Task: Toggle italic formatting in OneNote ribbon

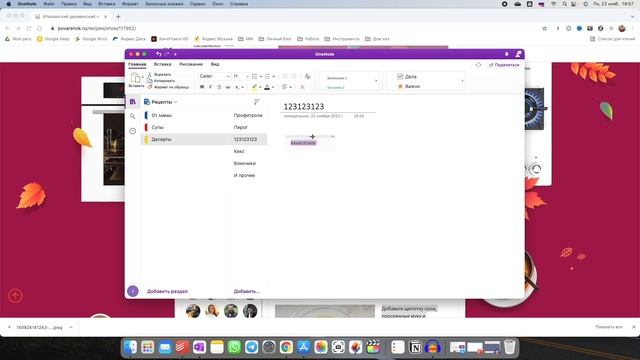Action: point(210,87)
